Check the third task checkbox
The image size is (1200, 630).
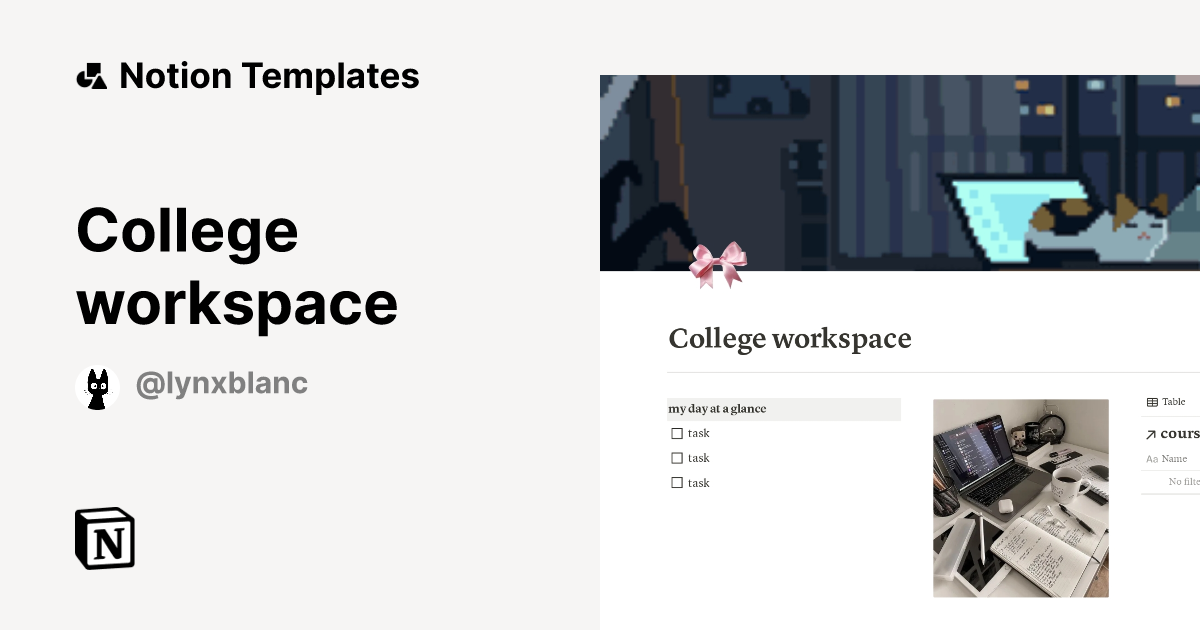(677, 482)
